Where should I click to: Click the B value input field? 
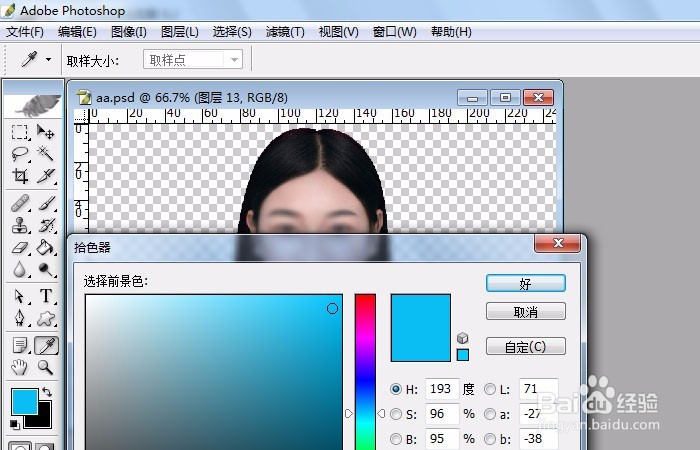442,439
